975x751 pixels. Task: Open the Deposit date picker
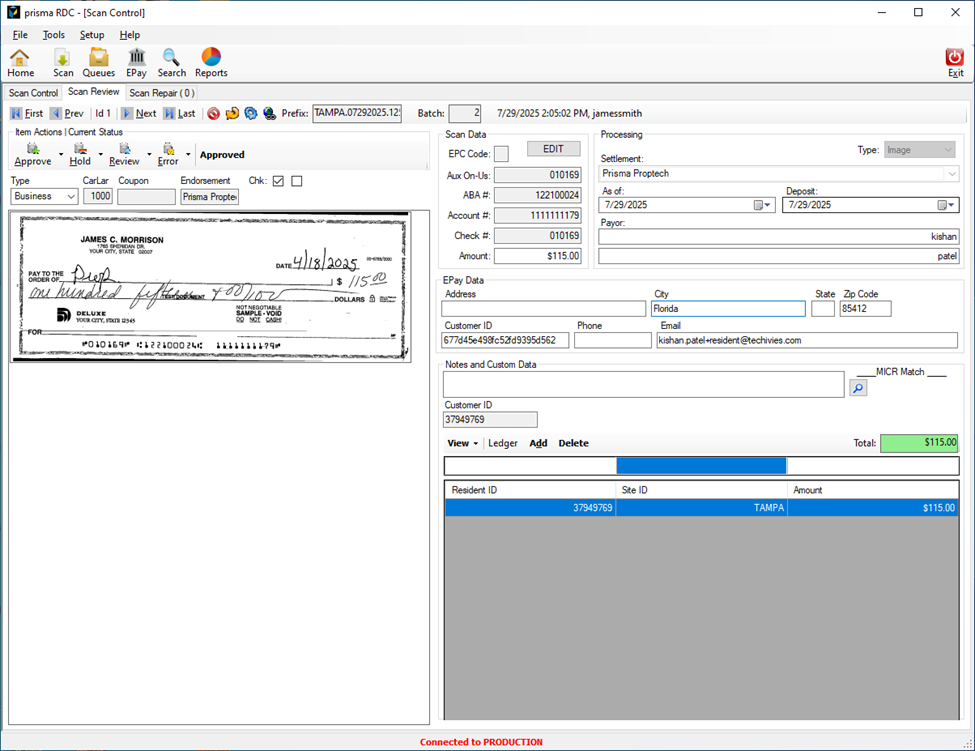(946, 205)
